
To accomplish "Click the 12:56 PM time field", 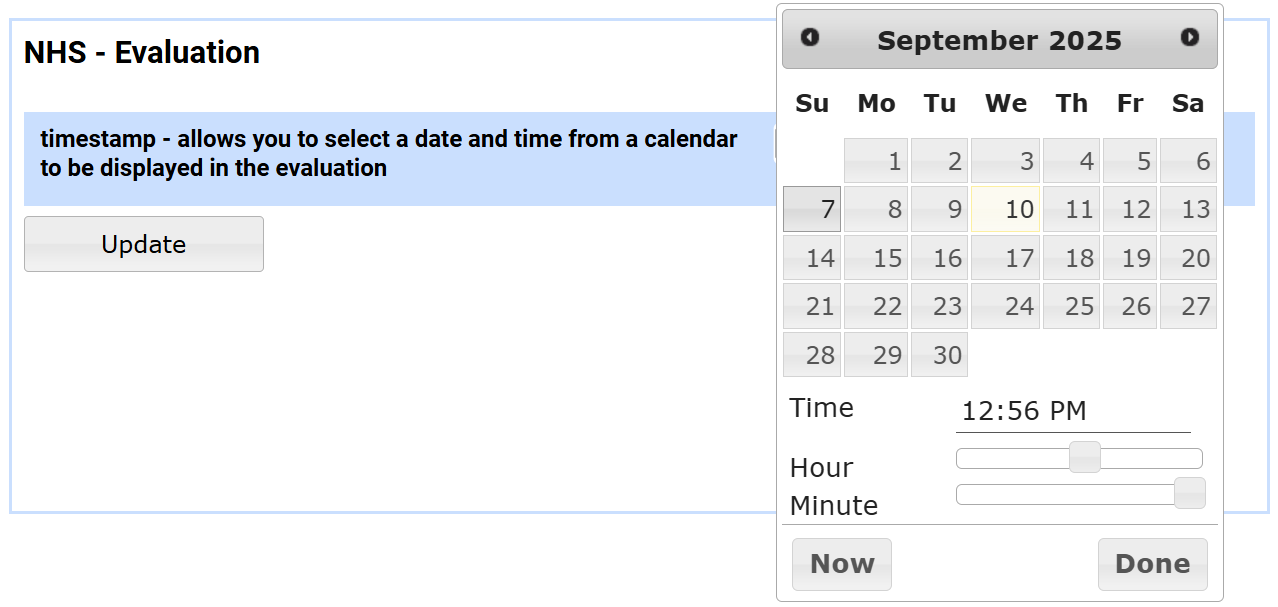I will (x=1072, y=411).
